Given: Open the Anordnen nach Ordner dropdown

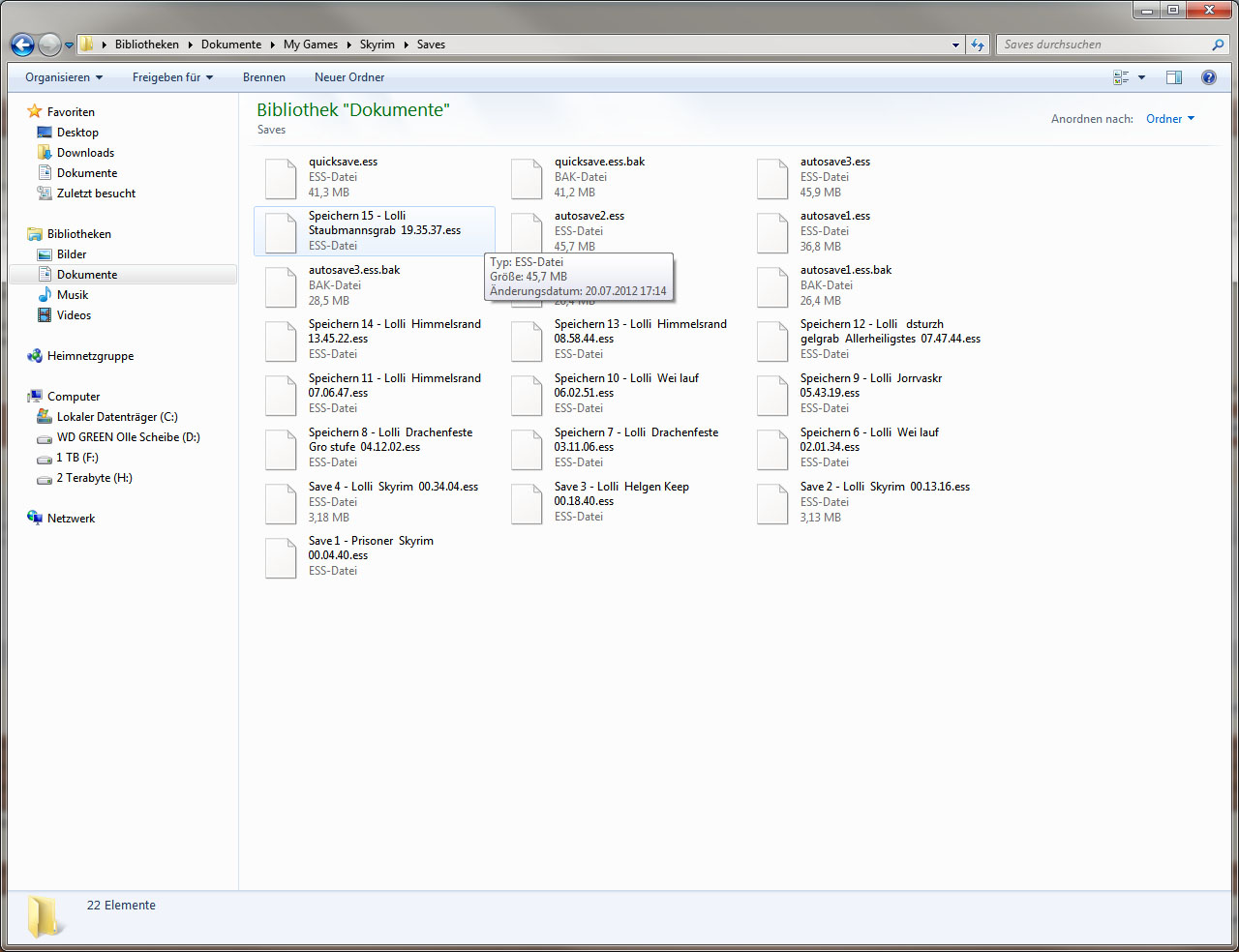Looking at the screenshot, I should click(x=1170, y=119).
